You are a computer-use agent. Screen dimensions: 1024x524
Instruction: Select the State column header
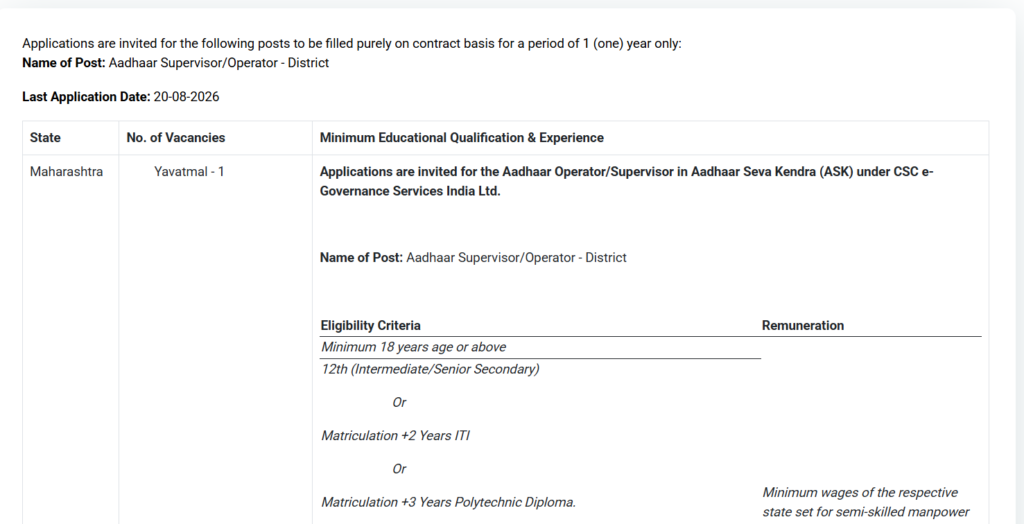click(45, 138)
